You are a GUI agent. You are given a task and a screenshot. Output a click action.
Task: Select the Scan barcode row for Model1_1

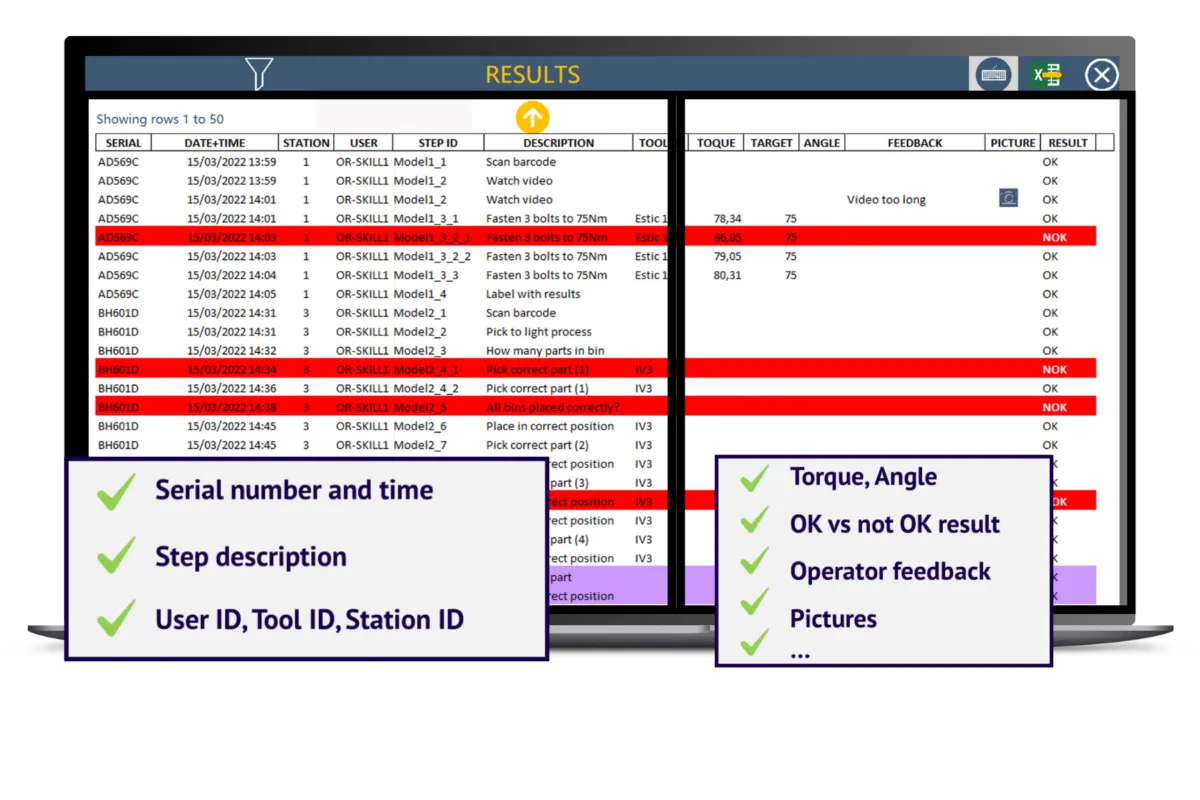(x=596, y=162)
